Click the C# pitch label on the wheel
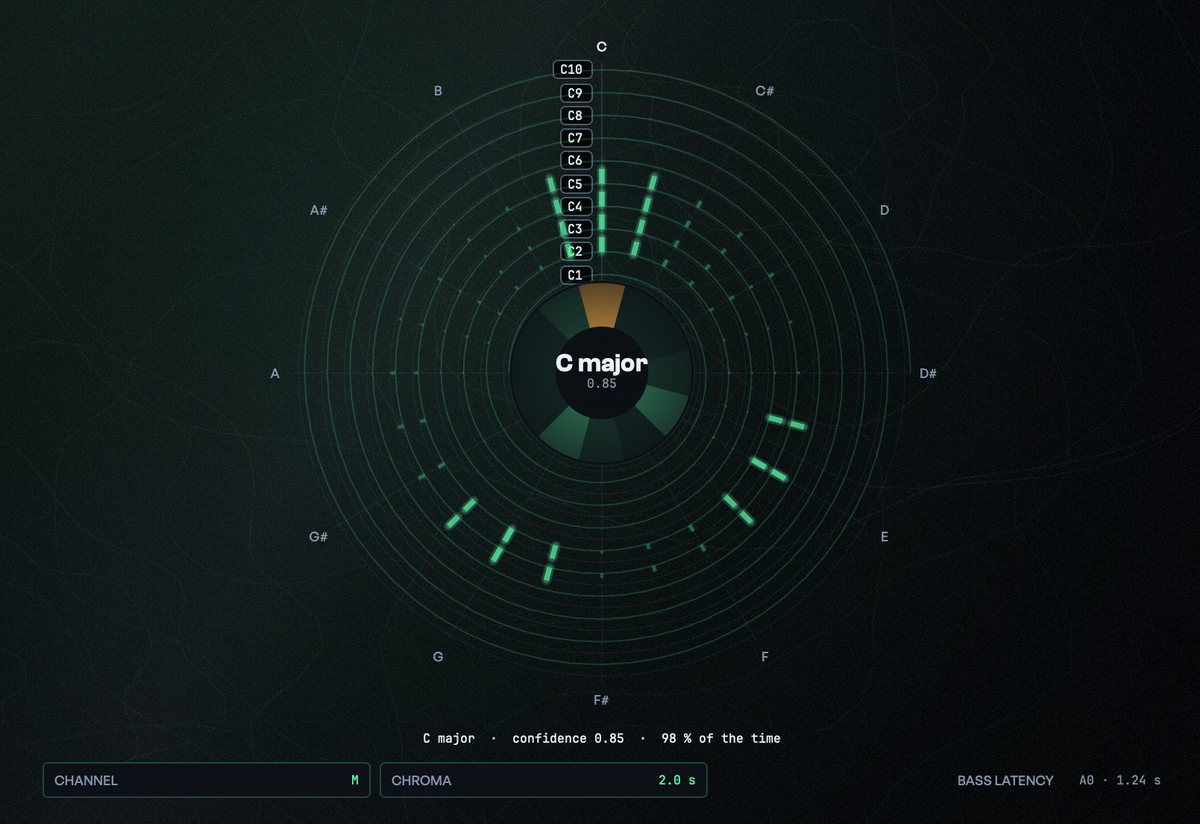This screenshot has width=1200, height=824. (x=765, y=91)
